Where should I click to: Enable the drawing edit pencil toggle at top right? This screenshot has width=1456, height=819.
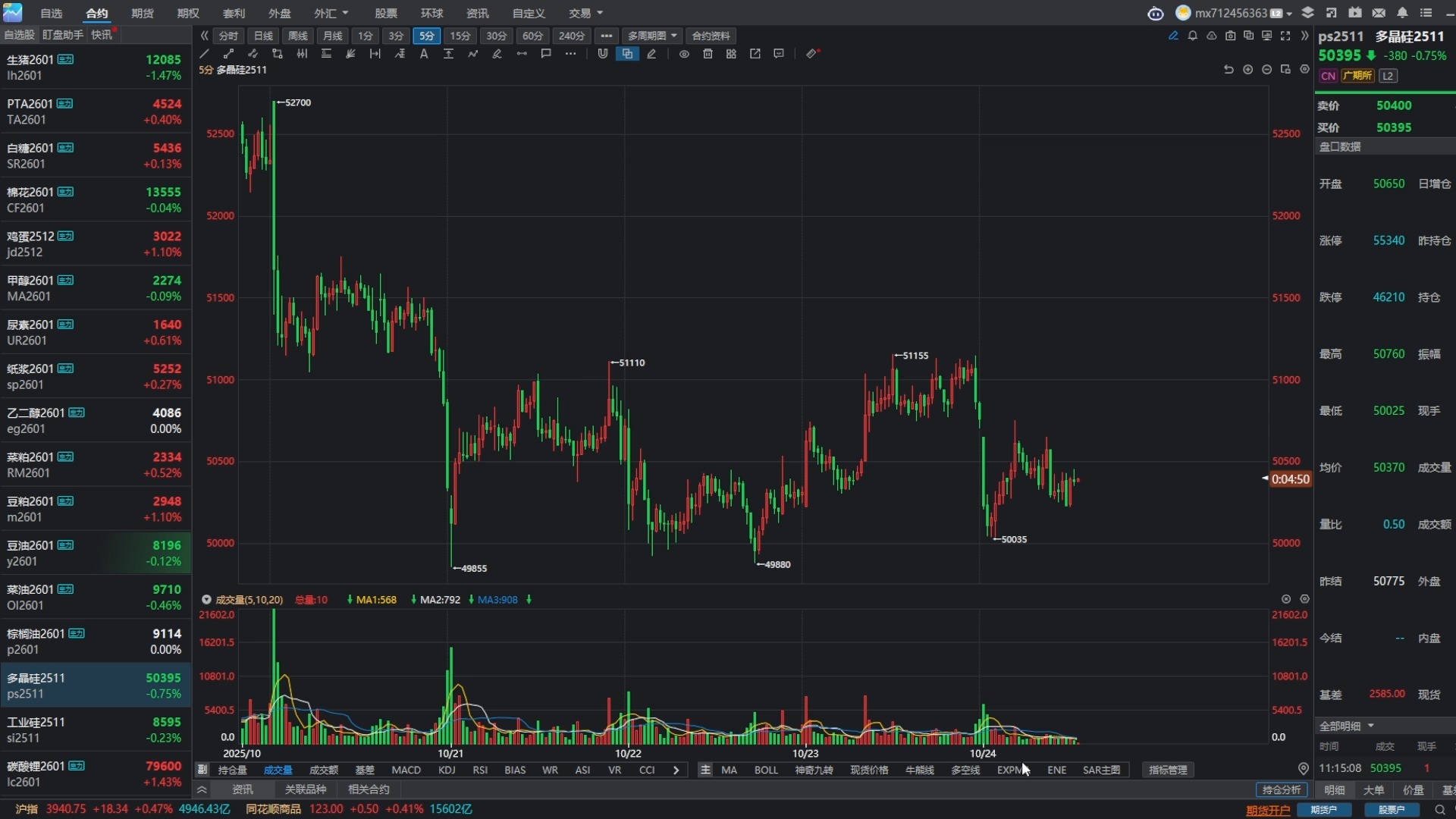(1173, 36)
